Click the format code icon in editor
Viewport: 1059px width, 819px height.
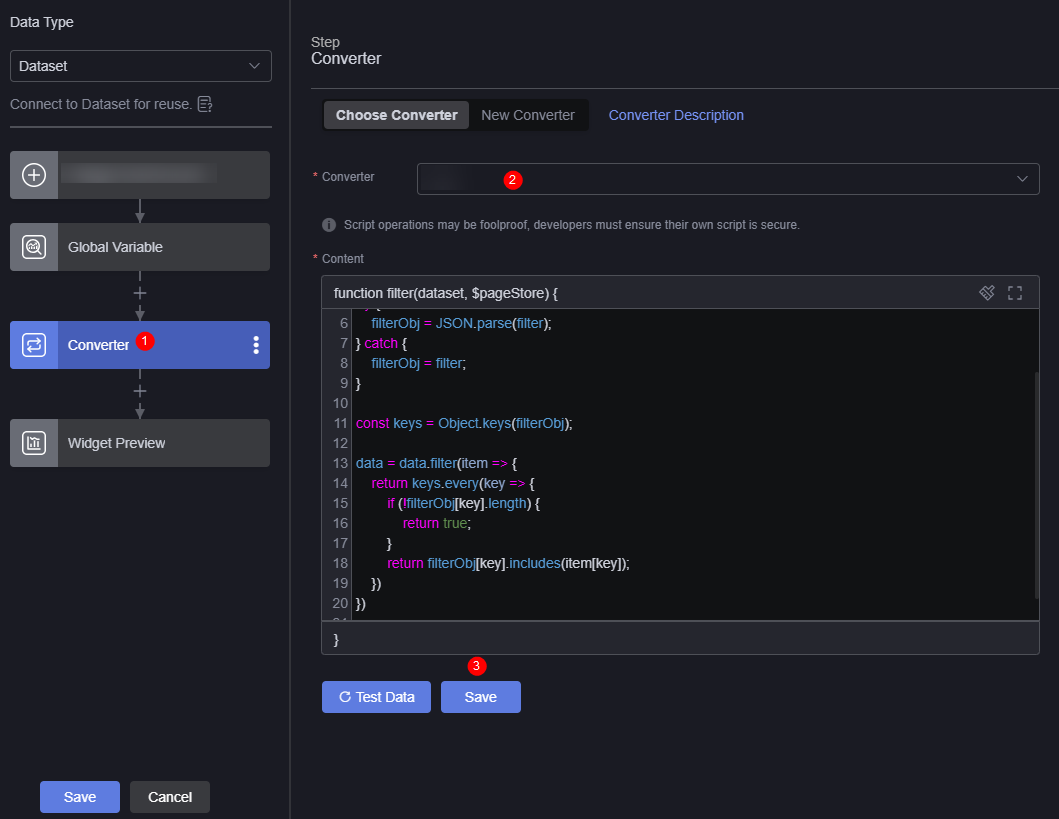coord(987,292)
